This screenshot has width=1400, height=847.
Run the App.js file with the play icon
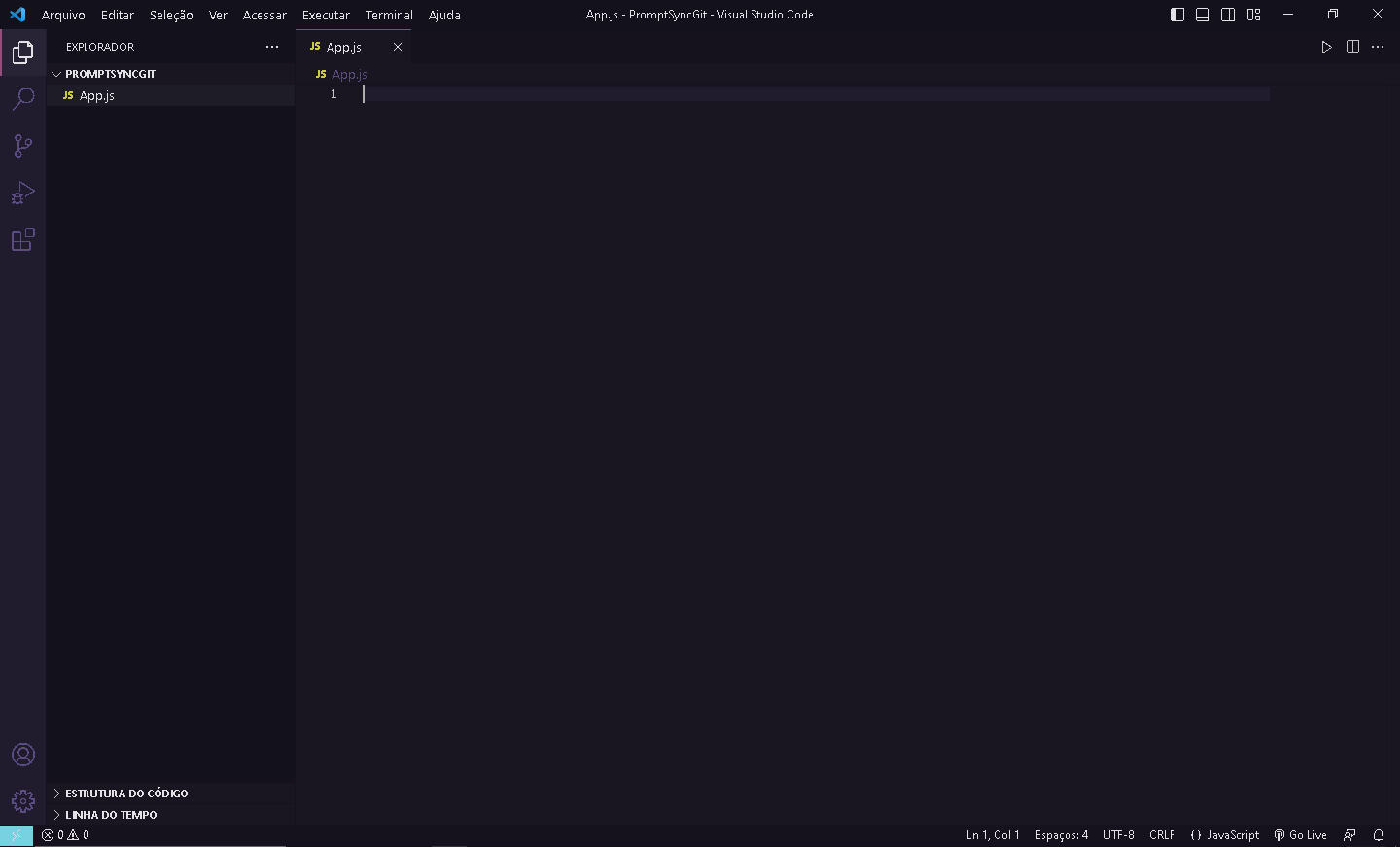click(x=1326, y=46)
